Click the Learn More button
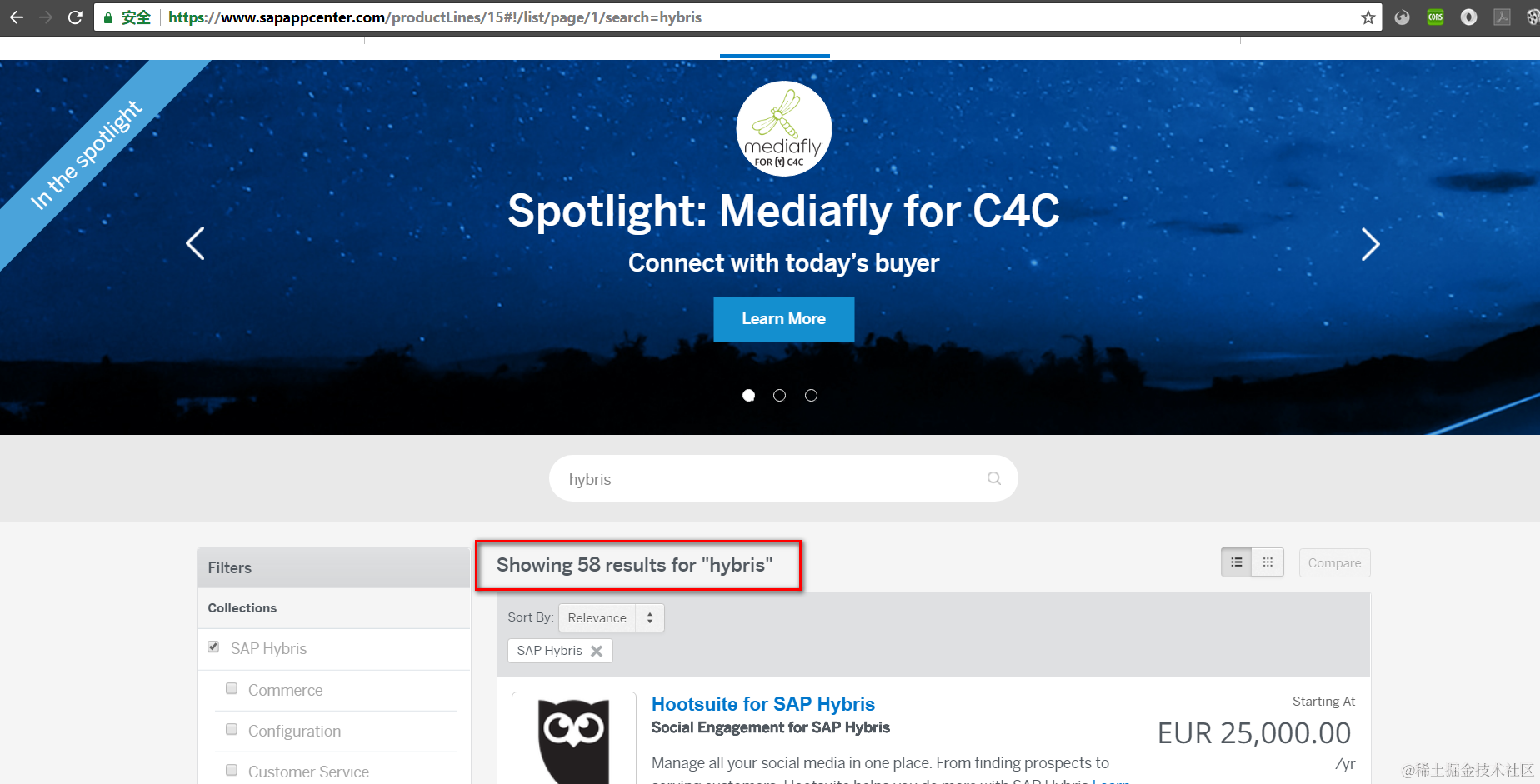Screen dimensions: 1540x784 [783, 319]
